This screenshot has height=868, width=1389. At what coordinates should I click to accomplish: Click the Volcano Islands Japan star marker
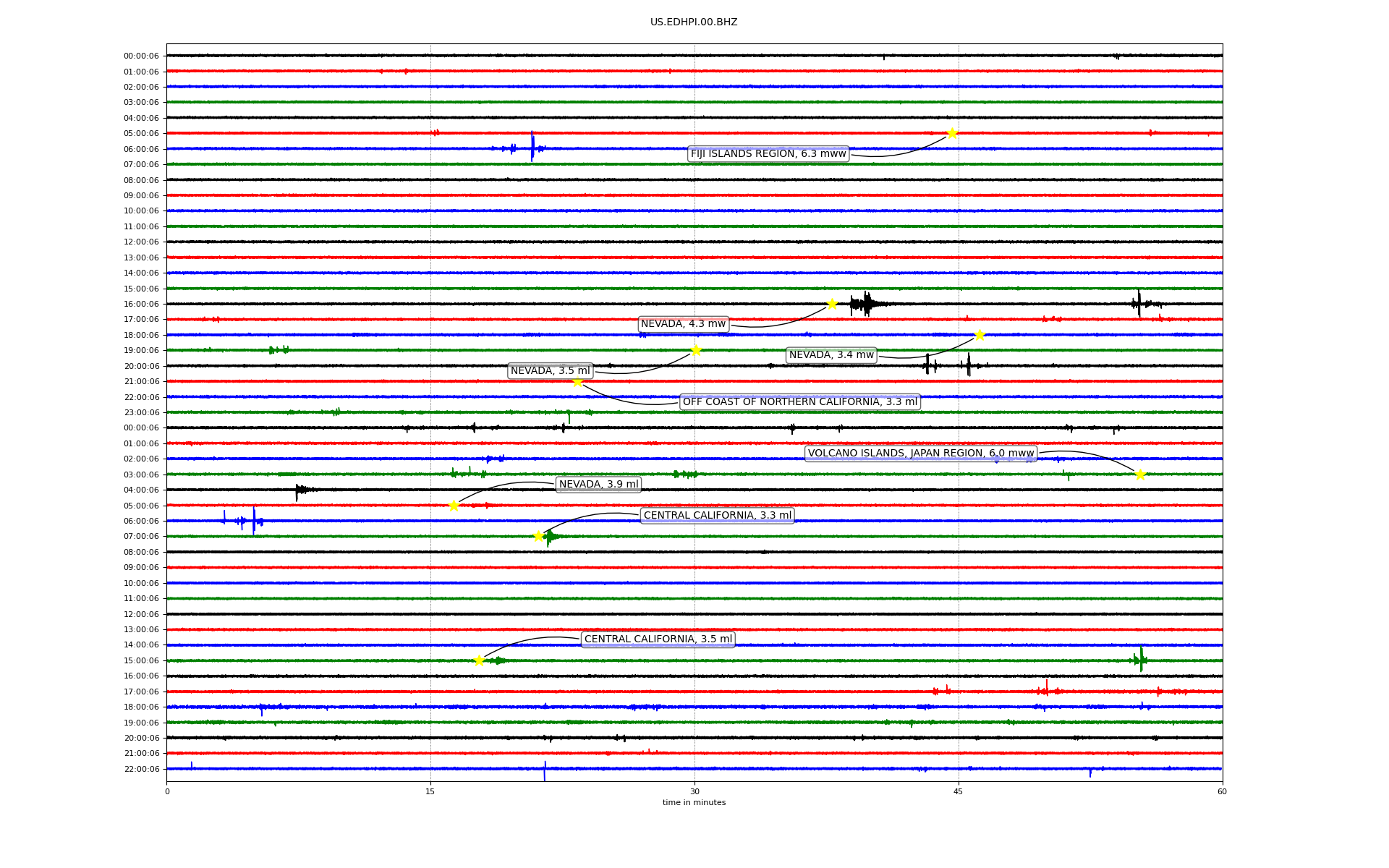coord(1140,475)
